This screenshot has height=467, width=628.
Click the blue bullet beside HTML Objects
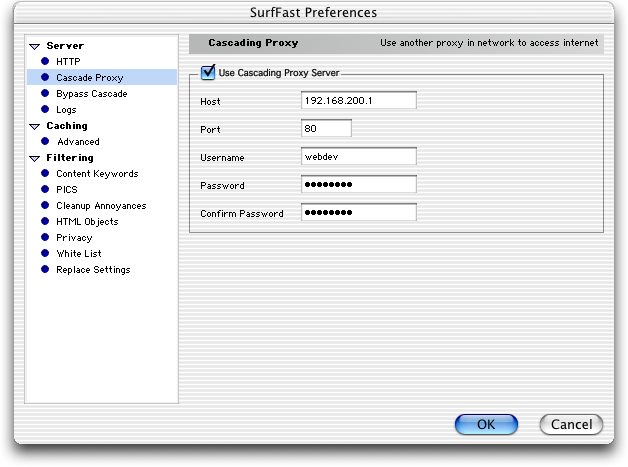pos(45,221)
